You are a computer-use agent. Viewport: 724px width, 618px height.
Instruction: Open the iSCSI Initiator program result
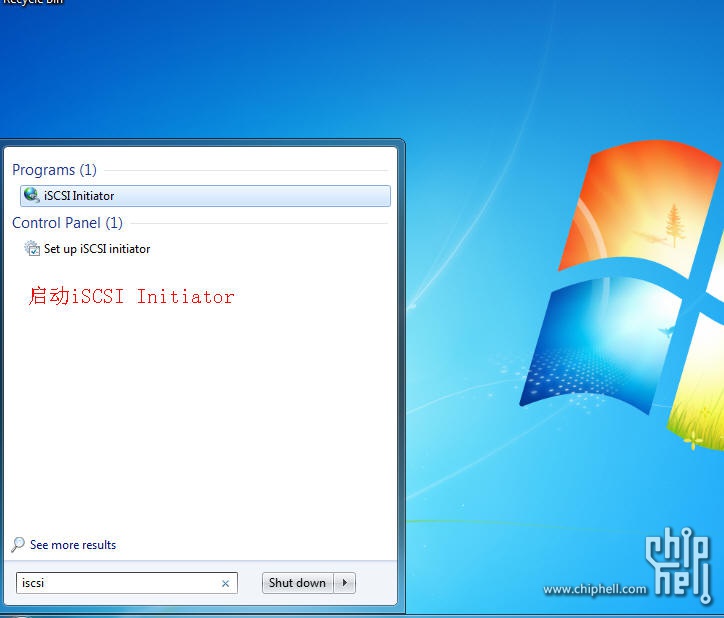[x=205, y=196]
